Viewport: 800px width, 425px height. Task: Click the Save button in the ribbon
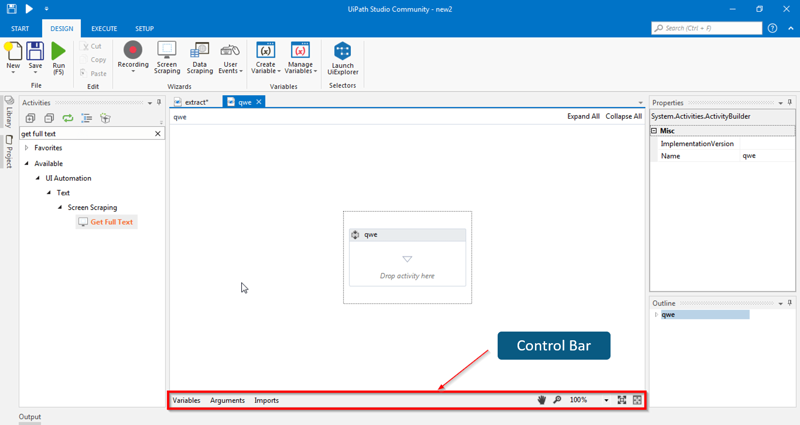pos(35,58)
